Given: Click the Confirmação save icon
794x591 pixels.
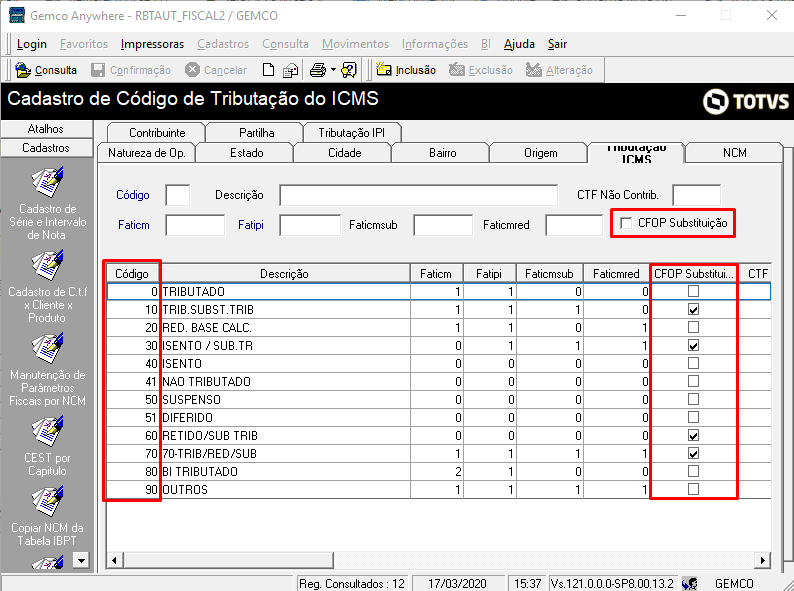Looking at the screenshot, I should [x=98, y=70].
